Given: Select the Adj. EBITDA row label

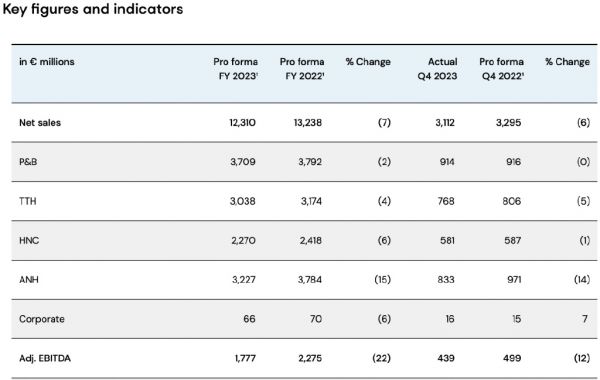Looking at the screenshot, I should 45,359.
